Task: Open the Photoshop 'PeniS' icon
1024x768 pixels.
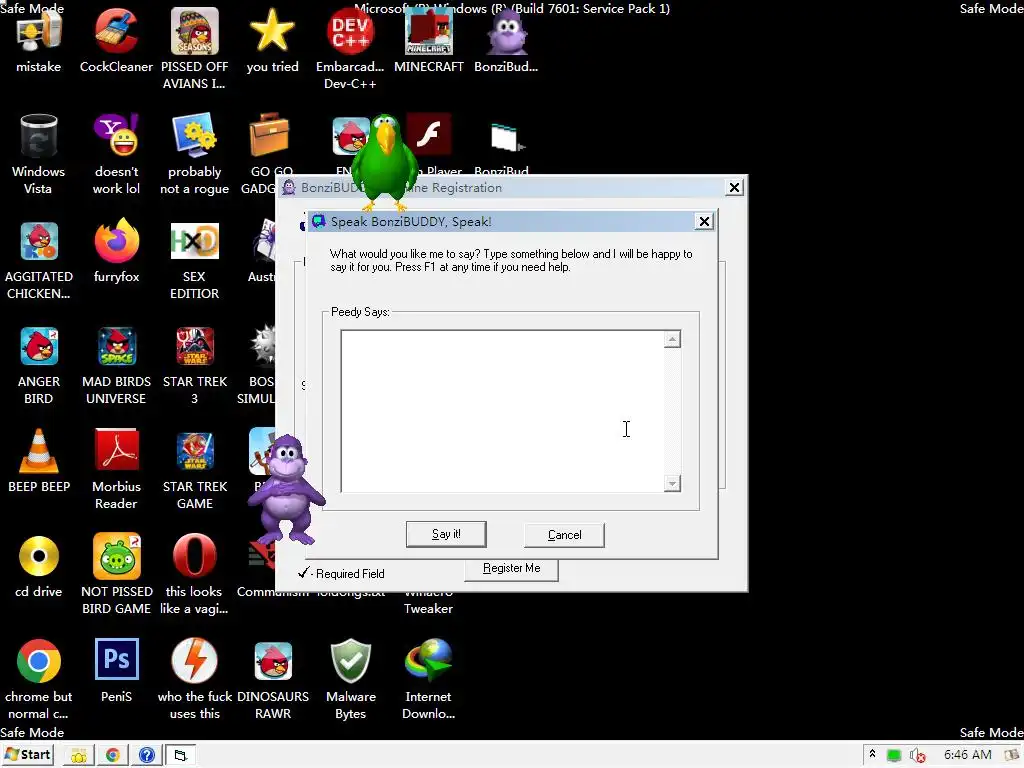Action: click(116, 660)
